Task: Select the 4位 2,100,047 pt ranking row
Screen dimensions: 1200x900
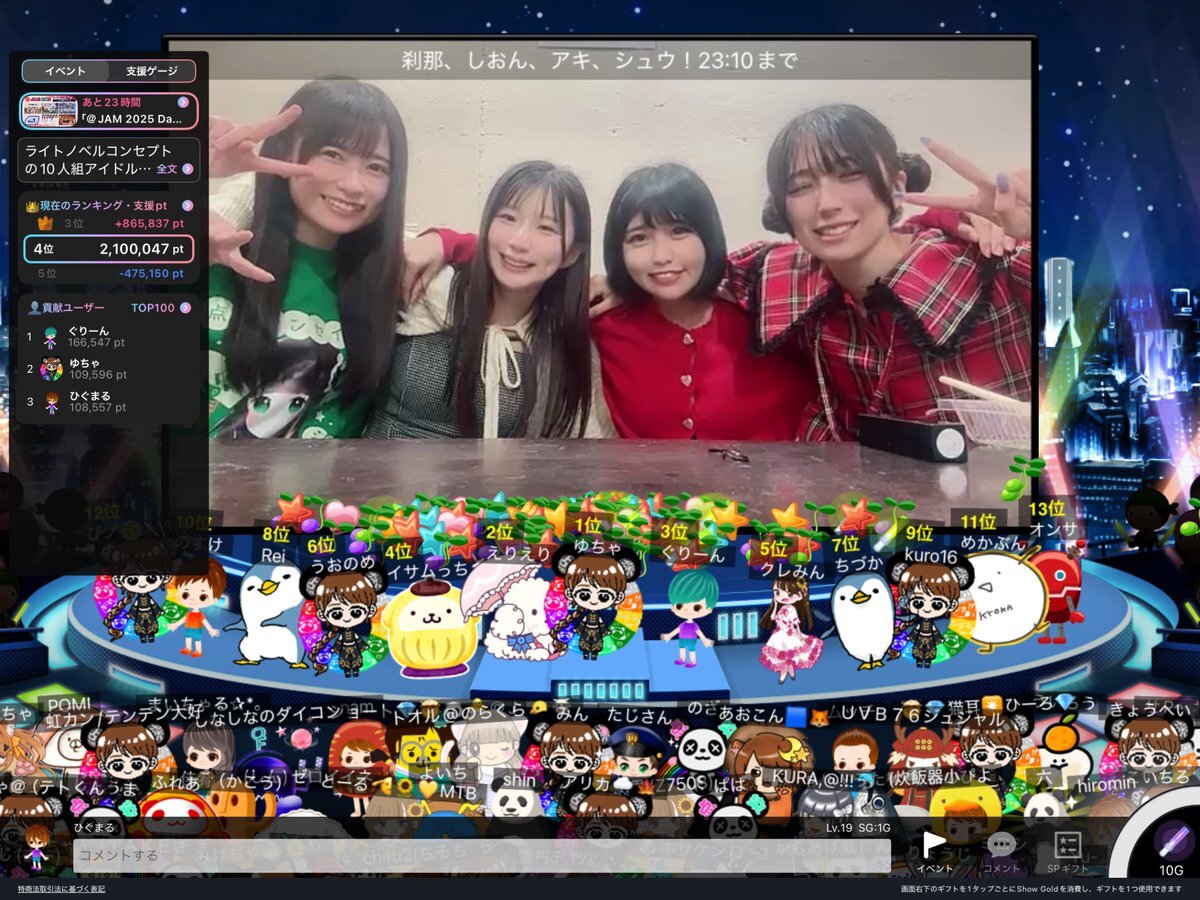Action: coord(109,249)
